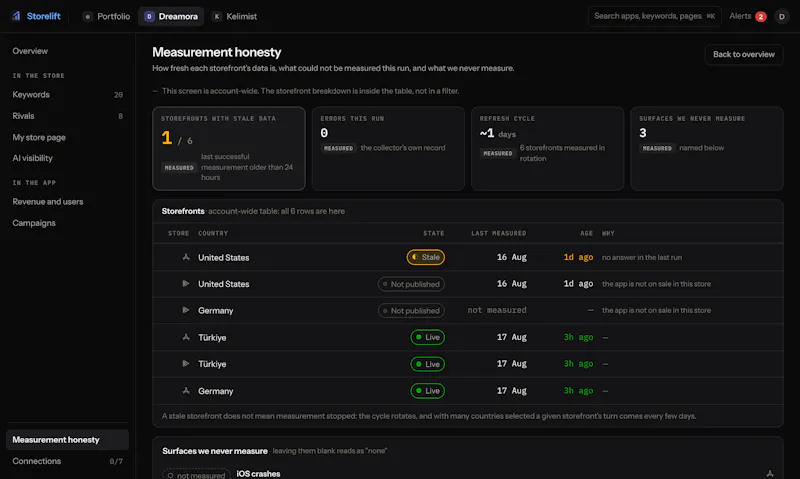The width and height of the screenshot is (800, 479).
Task: Select Measurement honesty in sidebar
Action: (x=67, y=440)
